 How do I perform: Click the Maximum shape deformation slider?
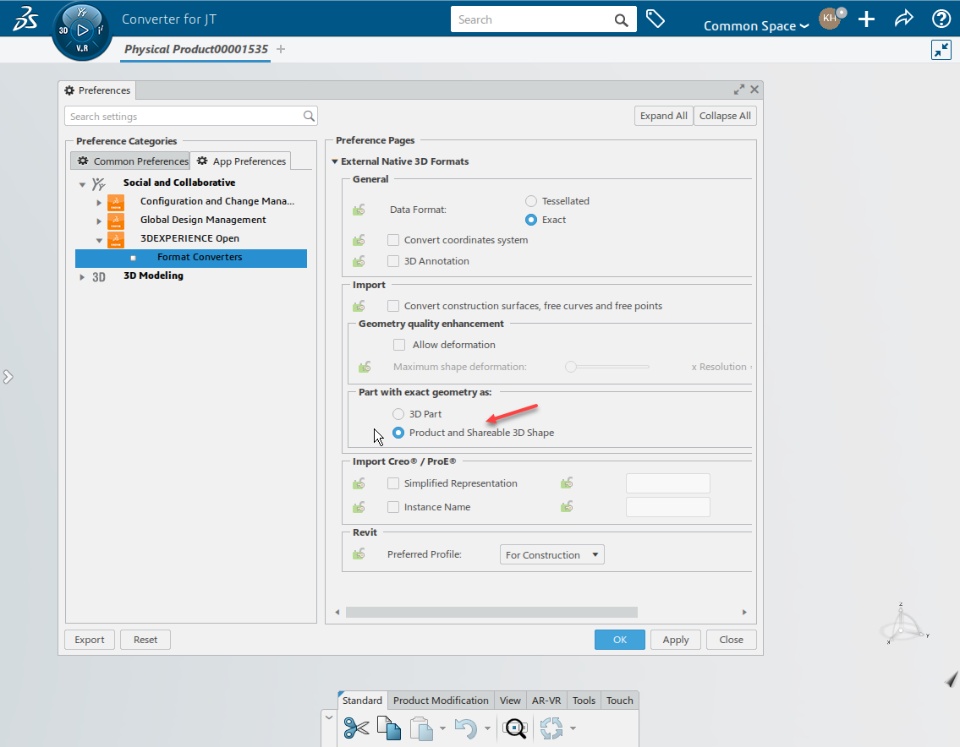(607, 367)
